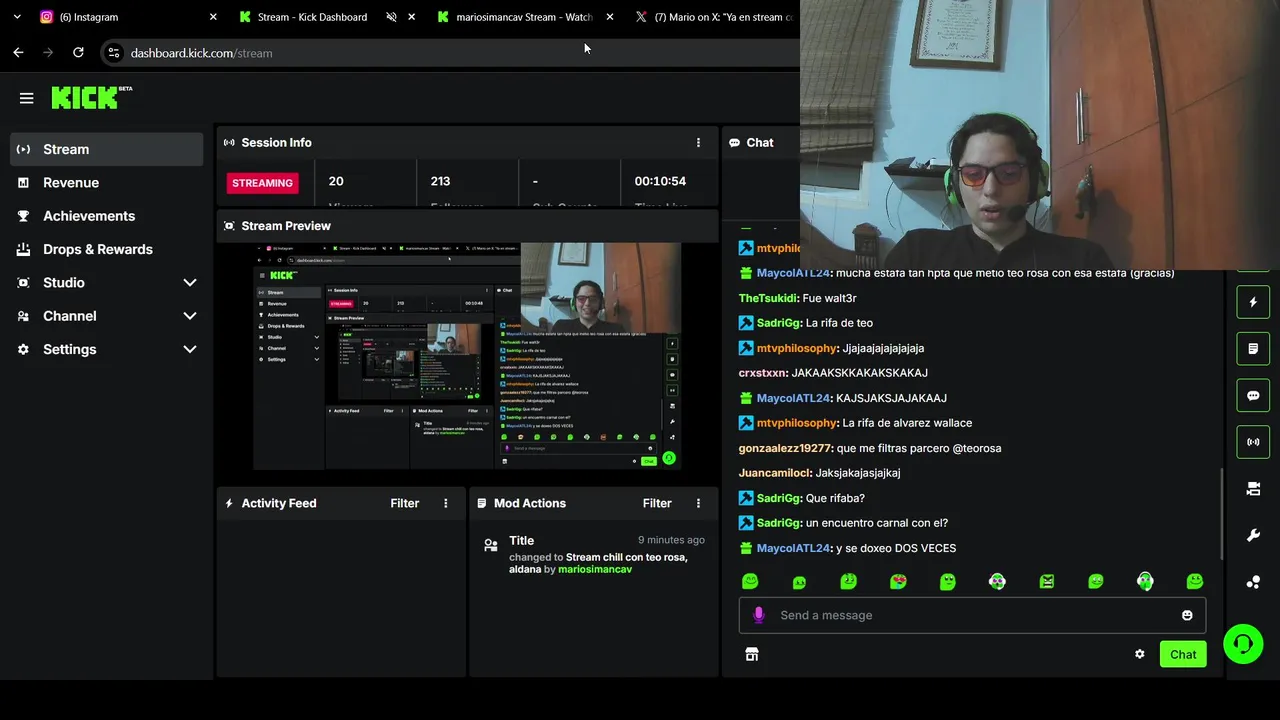Open the Activity Feed three-dot menu
1280x720 pixels.
pyautogui.click(x=446, y=503)
